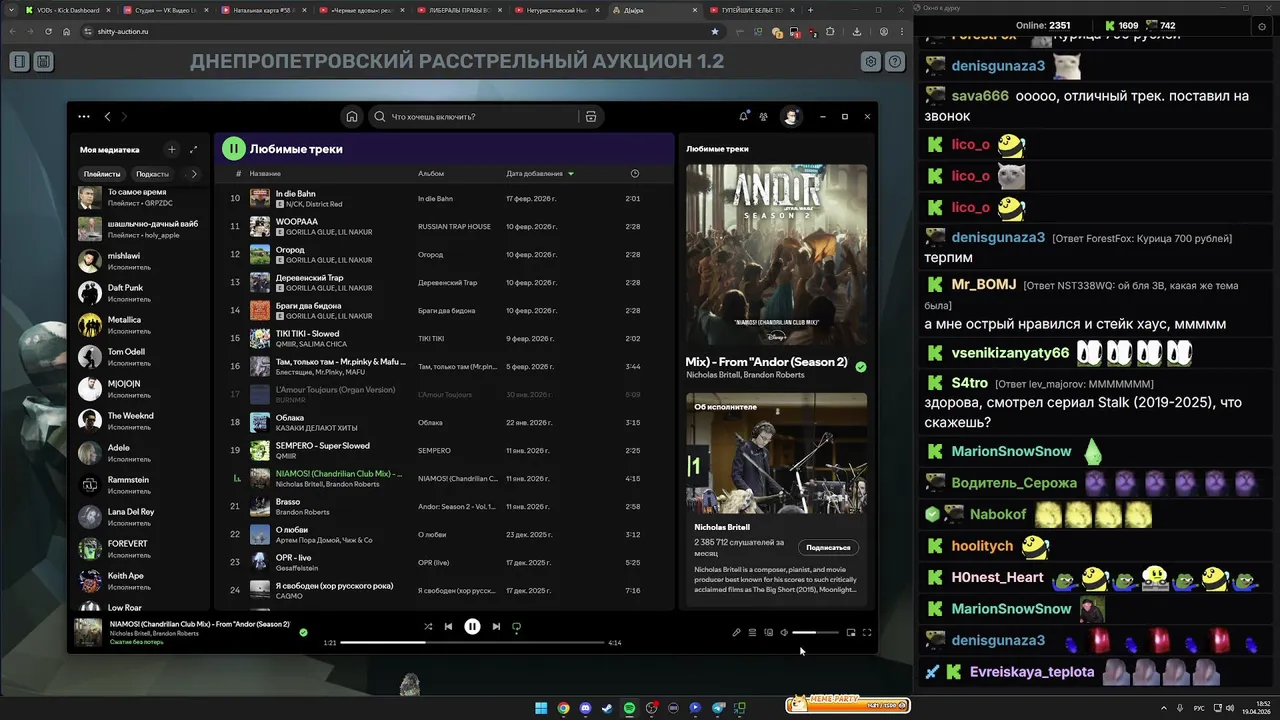
Task: Open Spotify play queue icon
Action: click(752, 632)
